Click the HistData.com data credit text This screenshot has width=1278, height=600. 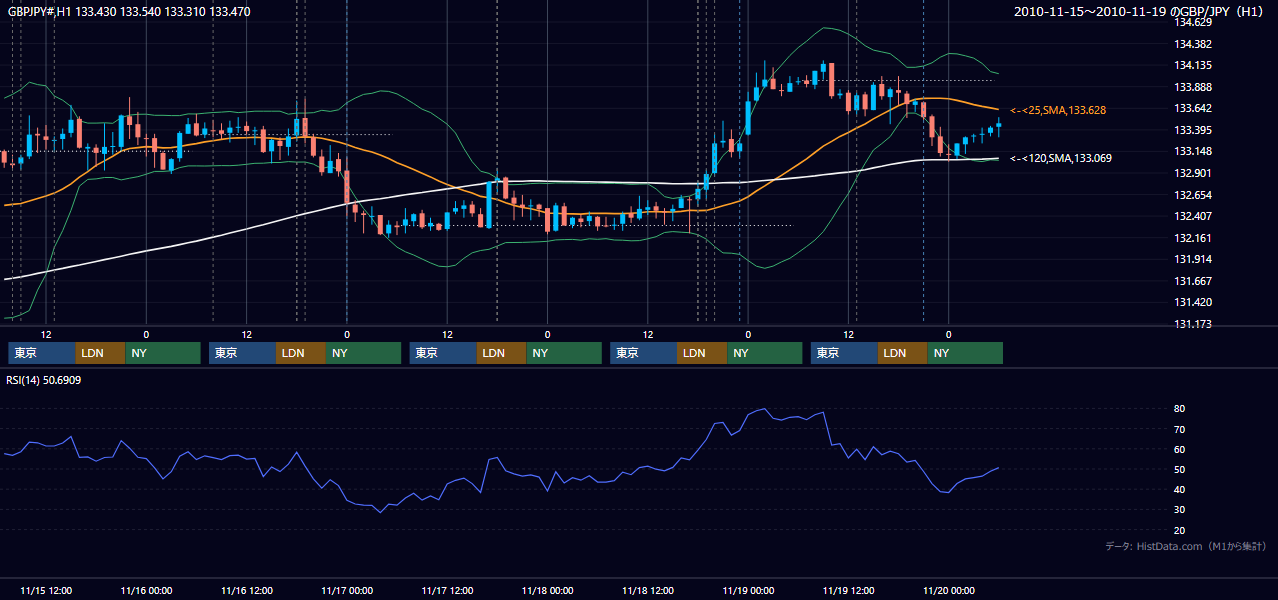(1185, 546)
